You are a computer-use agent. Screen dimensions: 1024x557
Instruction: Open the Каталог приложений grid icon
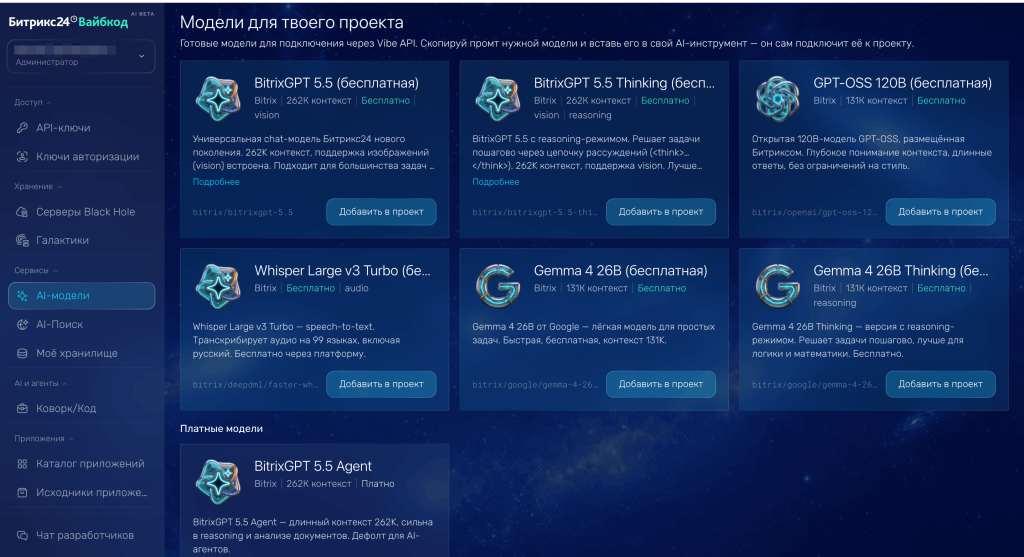pos(22,464)
